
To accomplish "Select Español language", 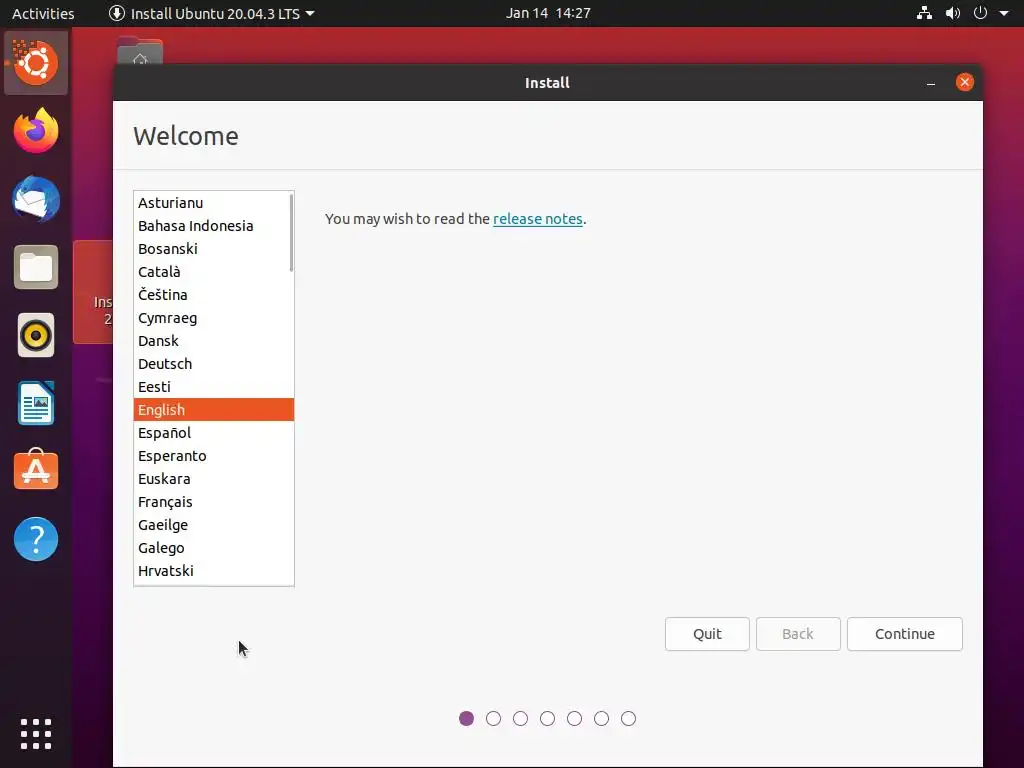I will pyautogui.click(x=214, y=433).
